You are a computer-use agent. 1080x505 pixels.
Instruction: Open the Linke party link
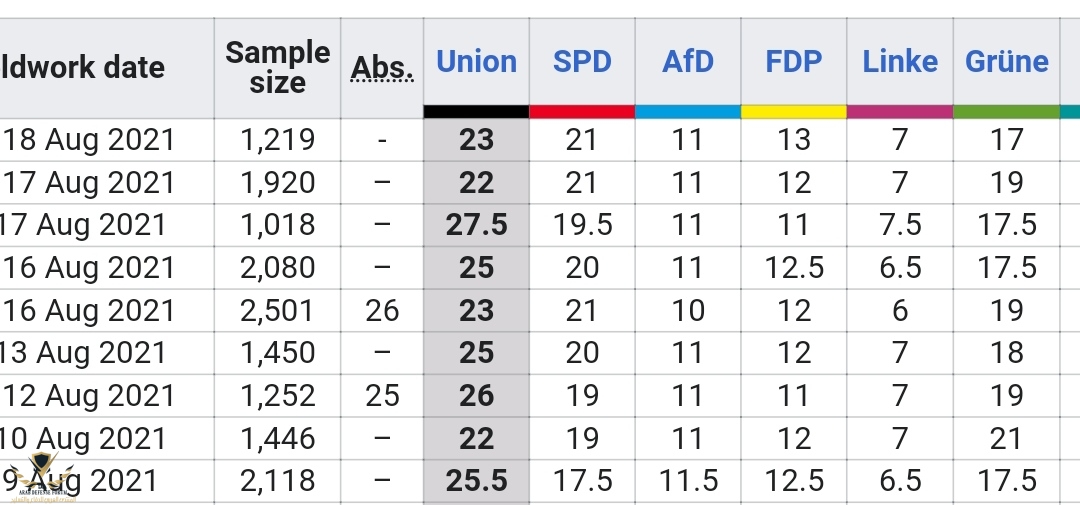click(900, 61)
